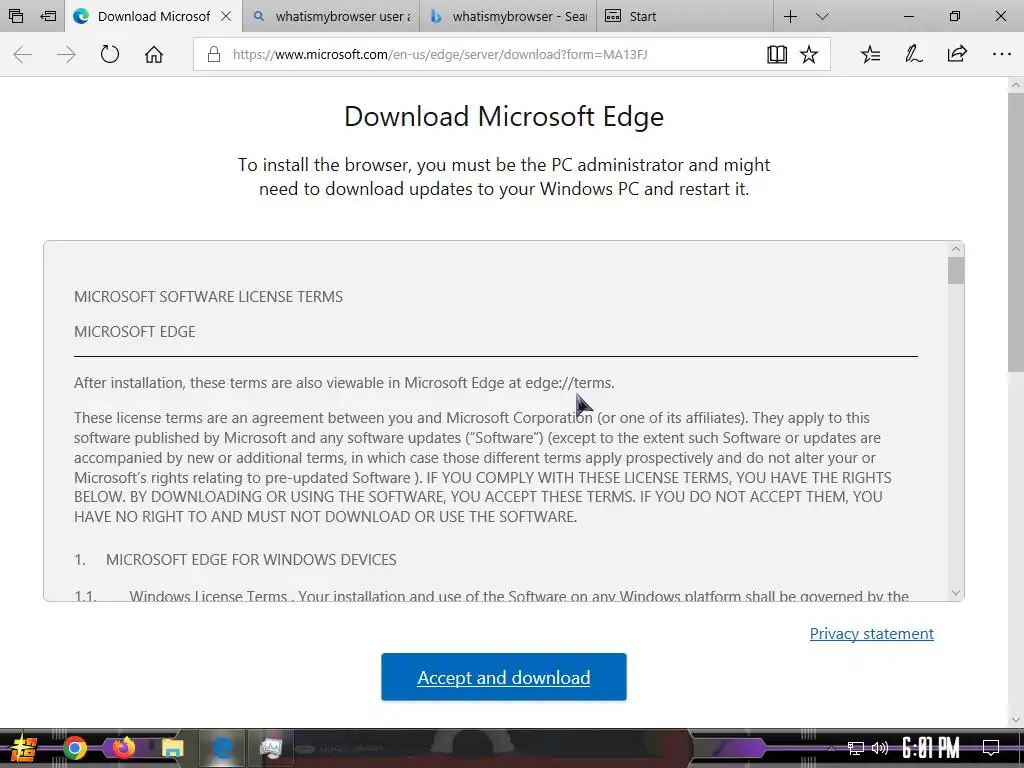Click the page vertical scrollbar thumb
Screen dimensions: 1024x768
1016,232
